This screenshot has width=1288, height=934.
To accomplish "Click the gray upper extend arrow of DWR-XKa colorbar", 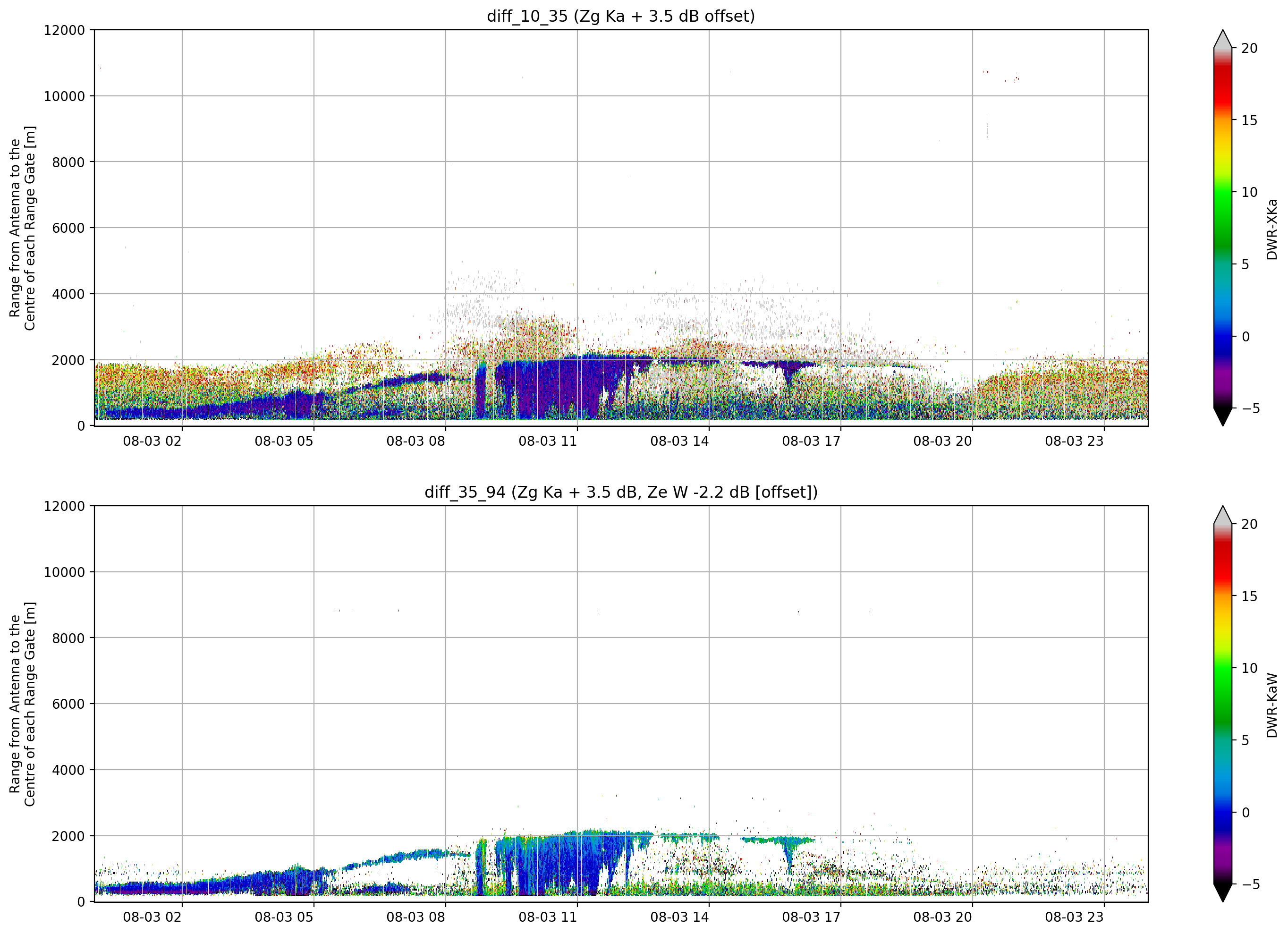I will tap(1223, 41).
